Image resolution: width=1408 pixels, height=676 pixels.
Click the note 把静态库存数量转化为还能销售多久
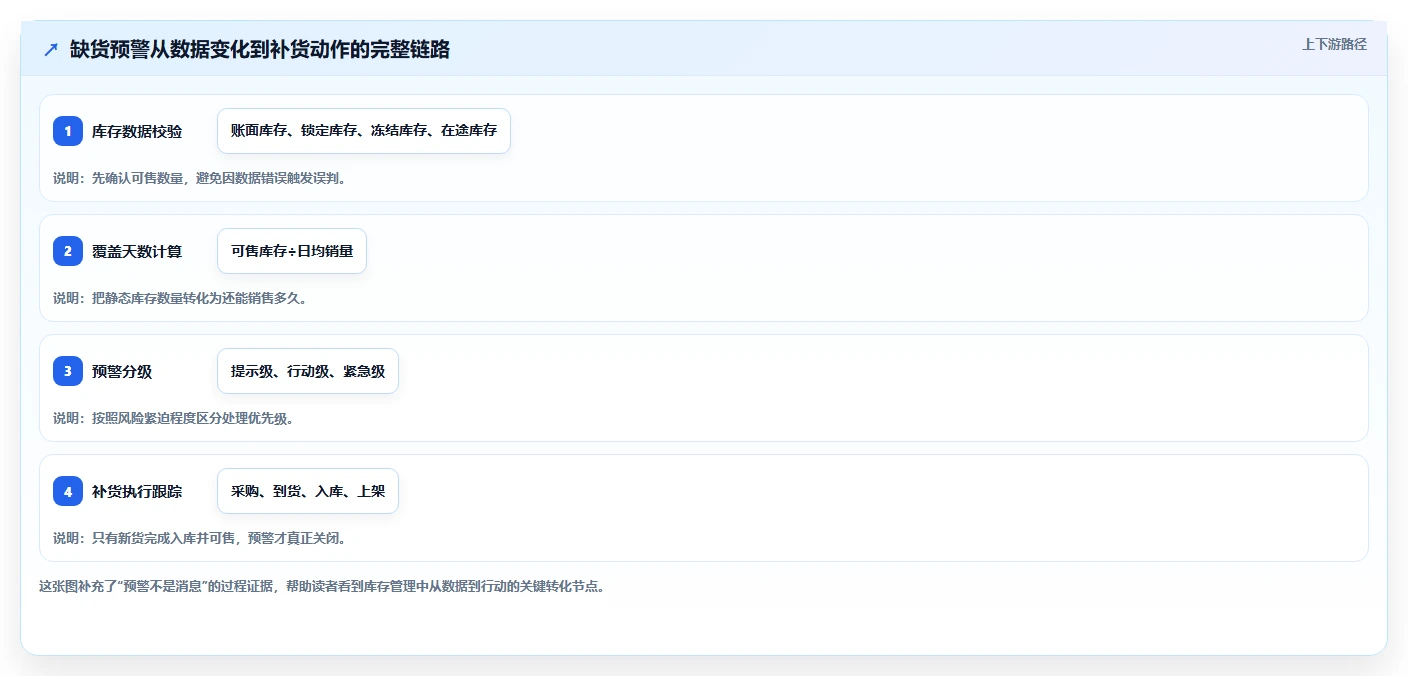pos(180,298)
